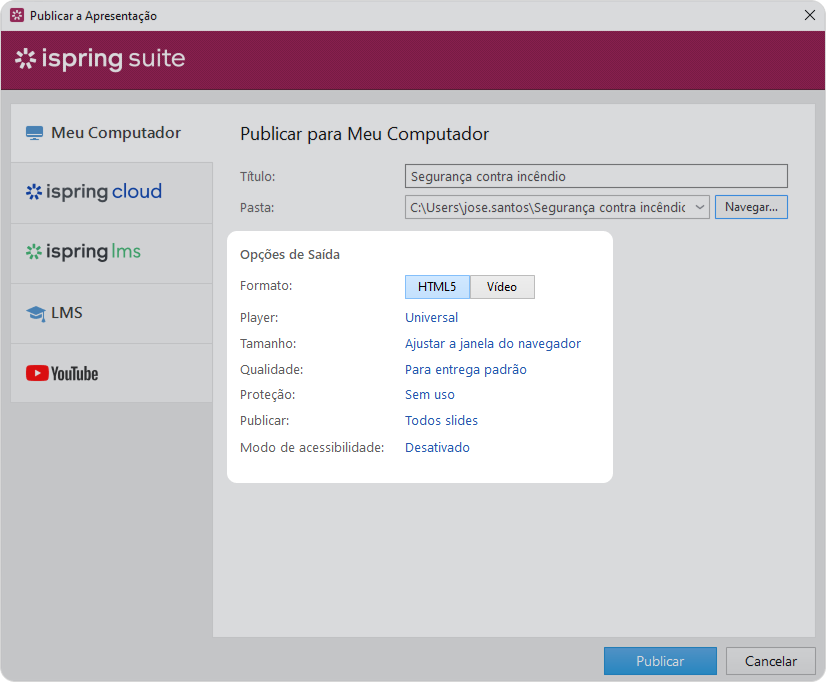
Task: Click the iSpring Suite logo in header
Action: tap(100, 58)
